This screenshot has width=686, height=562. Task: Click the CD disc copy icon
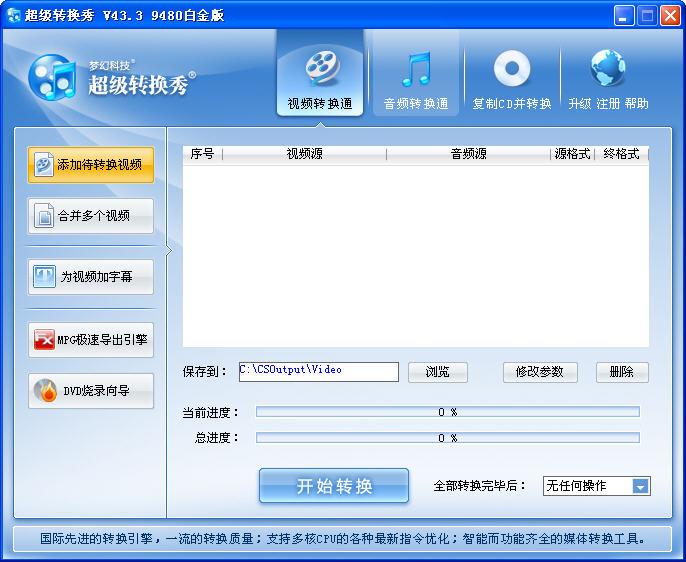(x=511, y=68)
